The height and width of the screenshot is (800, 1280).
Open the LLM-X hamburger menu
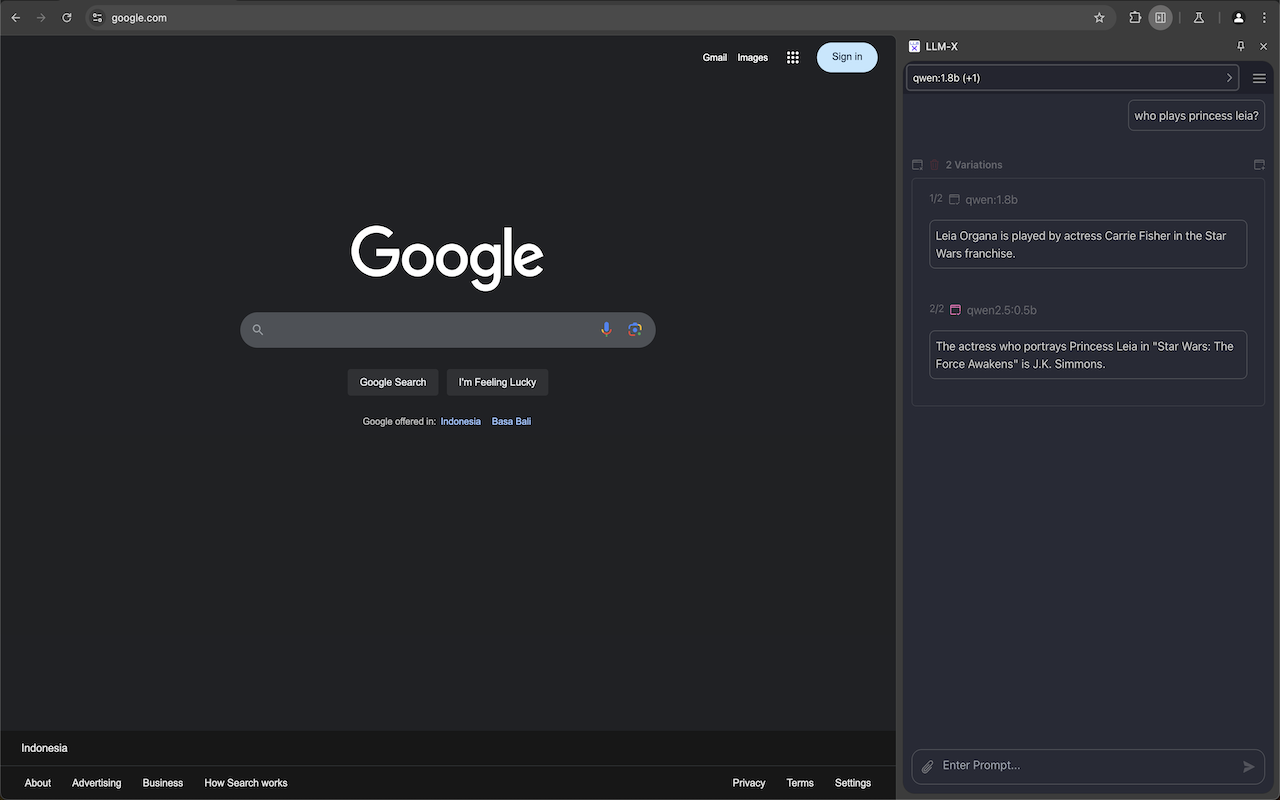coord(1259,78)
